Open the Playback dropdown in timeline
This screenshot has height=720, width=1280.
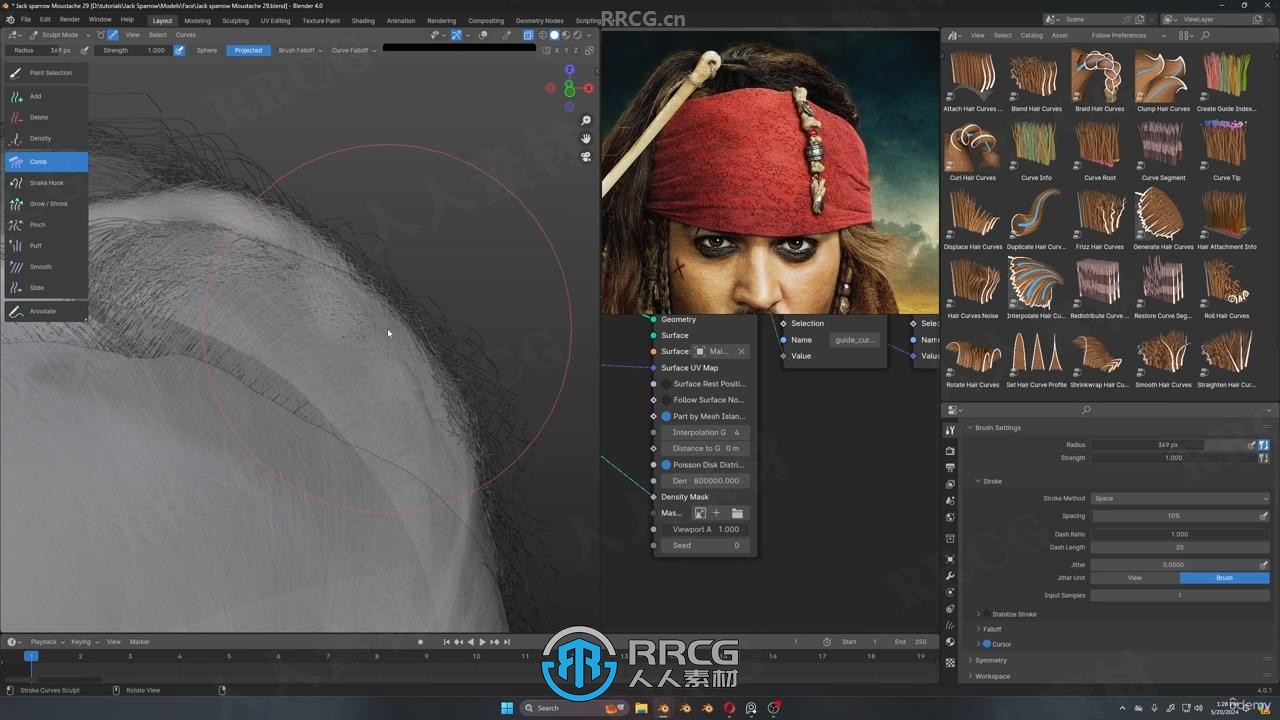pos(46,642)
